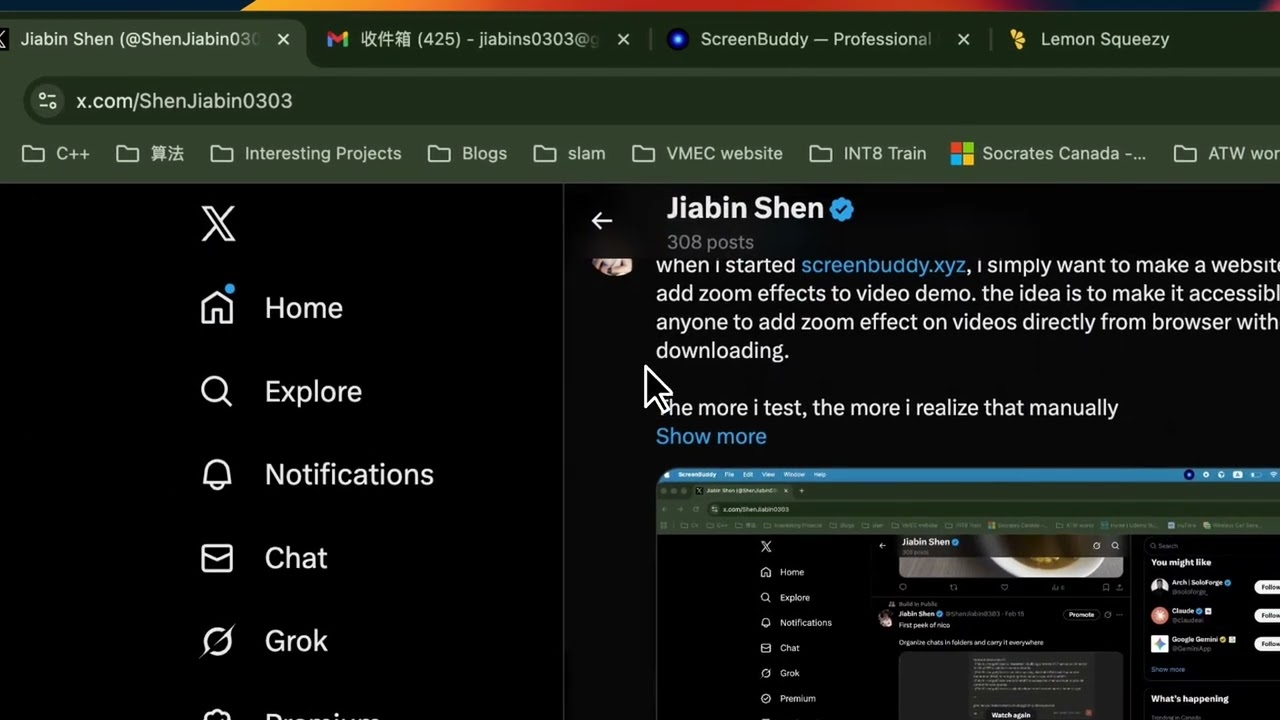Click the X logo in sidebar
1280x720 pixels.
218,223
